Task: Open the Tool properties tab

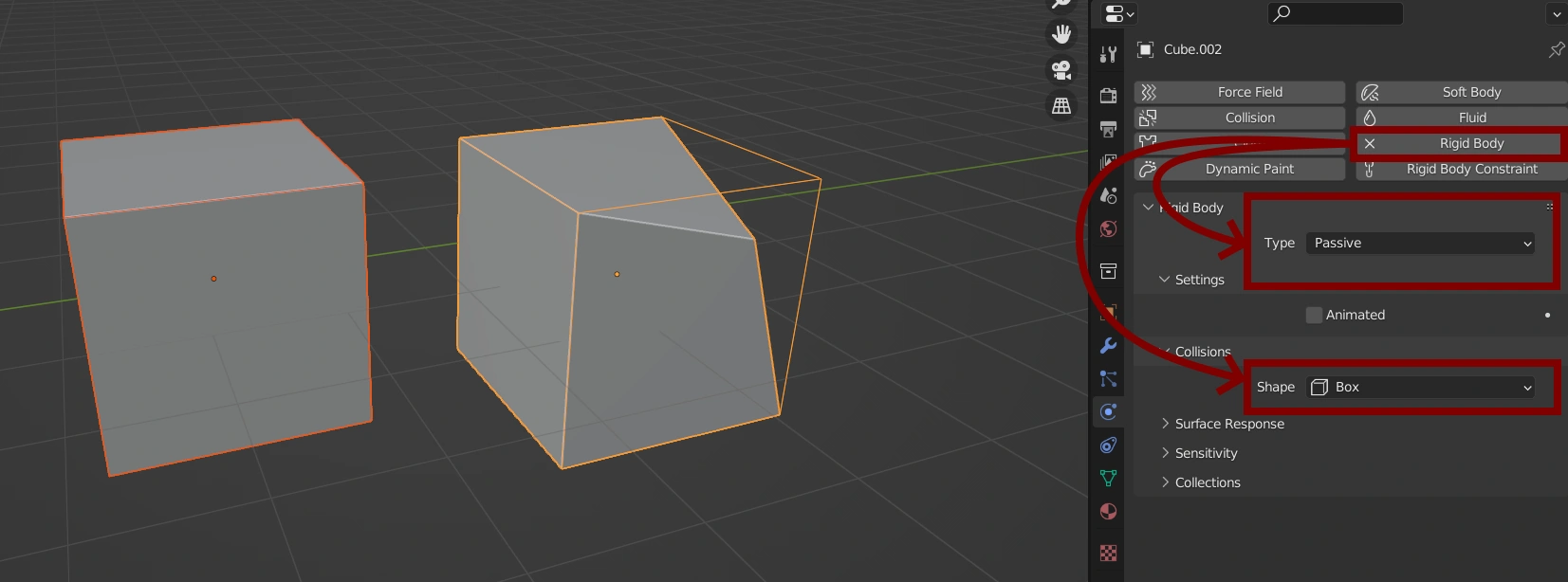Action: [x=1108, y=55]
